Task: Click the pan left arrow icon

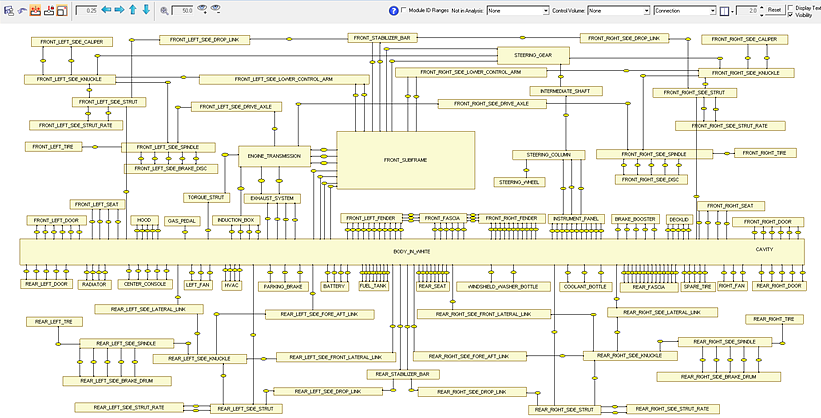Action: click(105, 10)
